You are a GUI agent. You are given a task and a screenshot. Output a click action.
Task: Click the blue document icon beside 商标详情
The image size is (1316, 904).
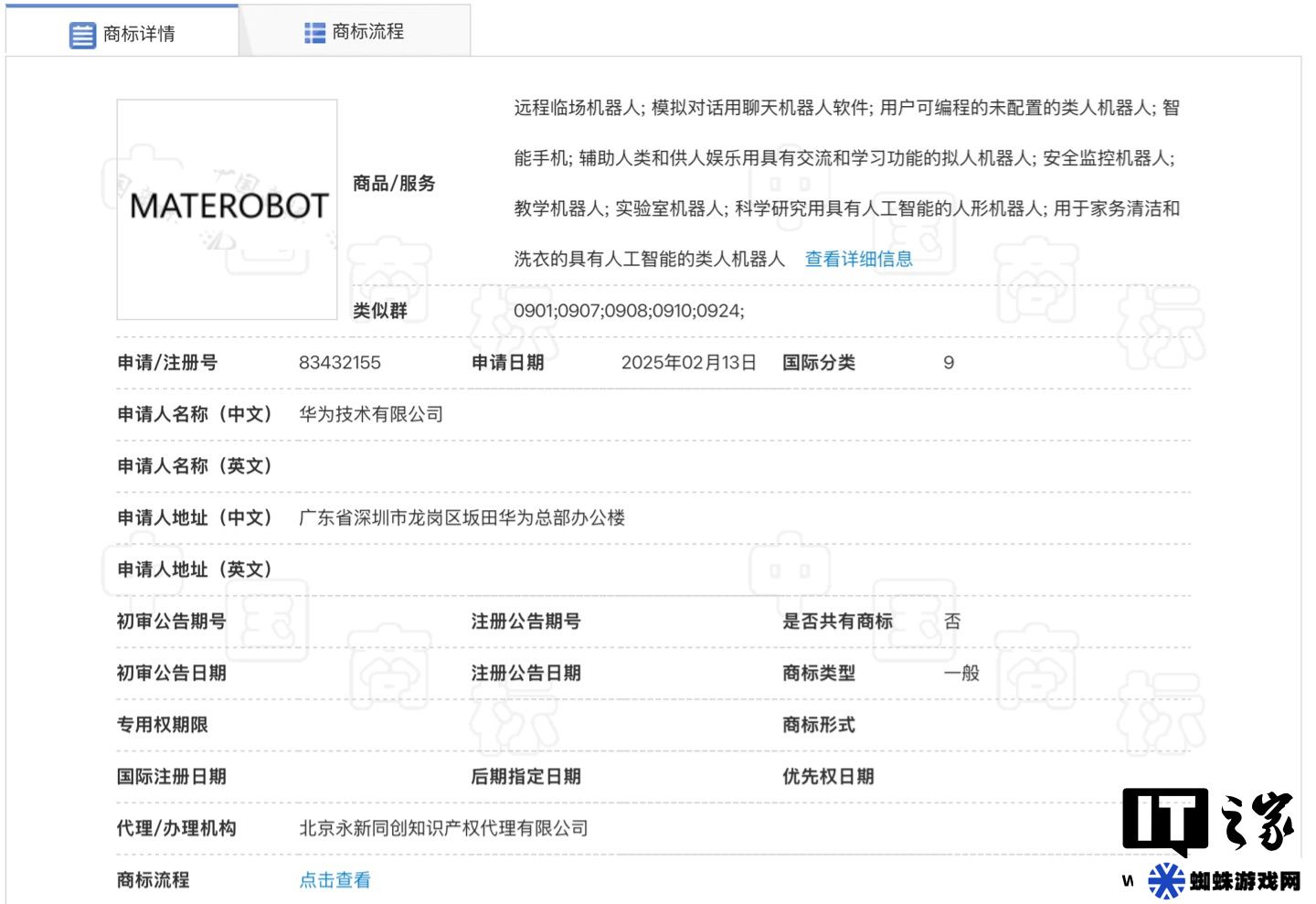(x=82, y=35)
